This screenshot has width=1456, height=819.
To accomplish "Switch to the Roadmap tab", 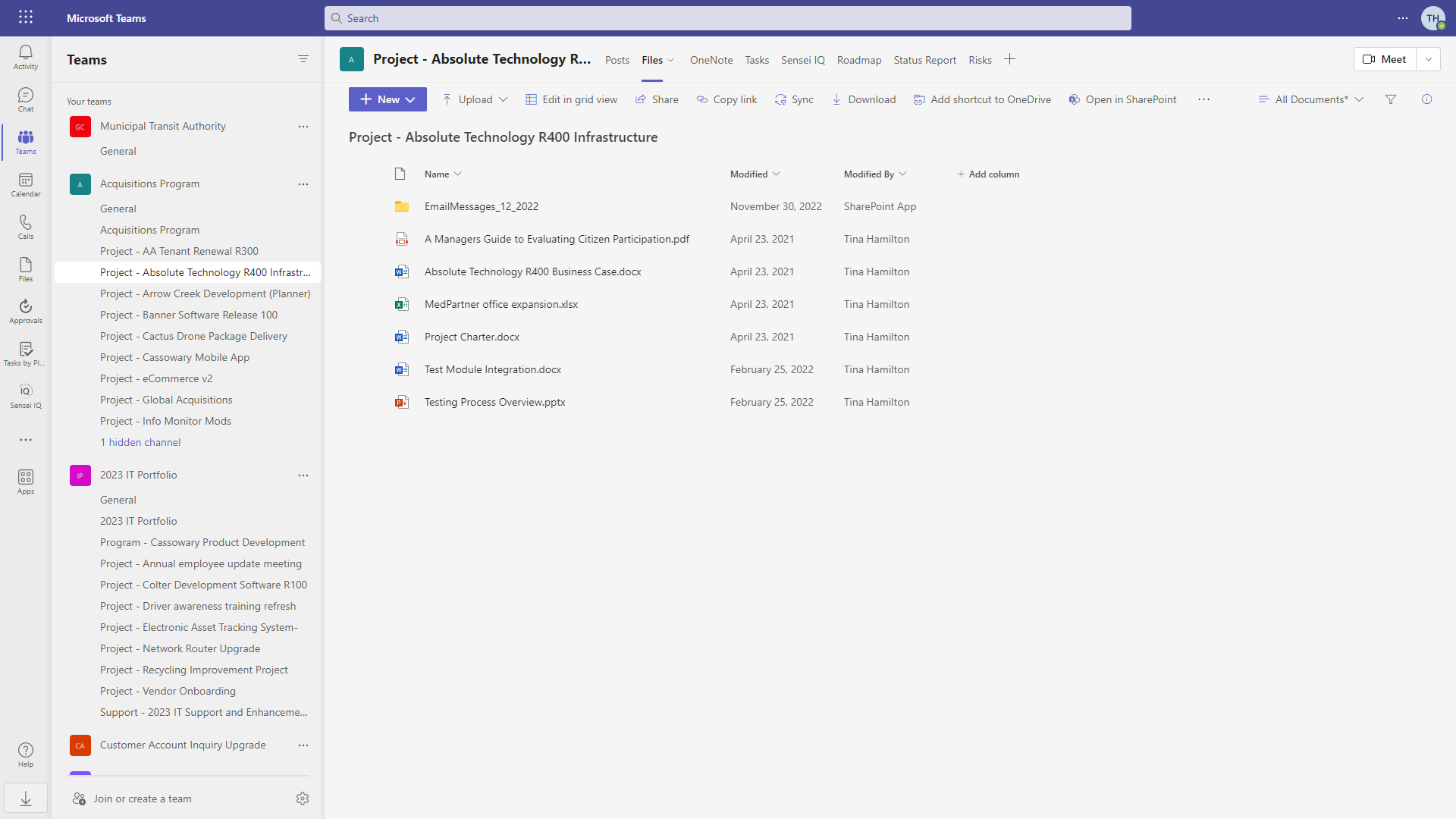I will pos(859,60).
